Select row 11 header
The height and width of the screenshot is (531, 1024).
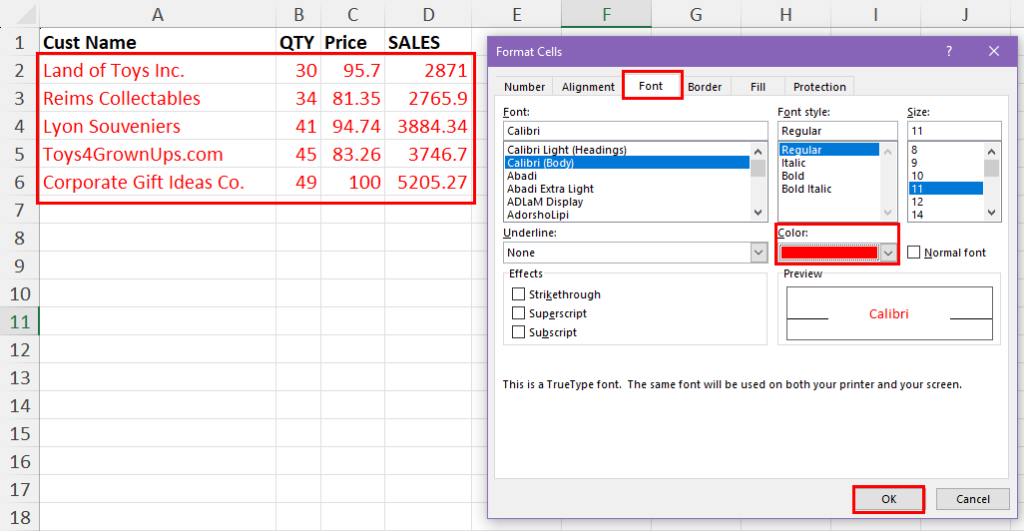click(x=20, y=321)
